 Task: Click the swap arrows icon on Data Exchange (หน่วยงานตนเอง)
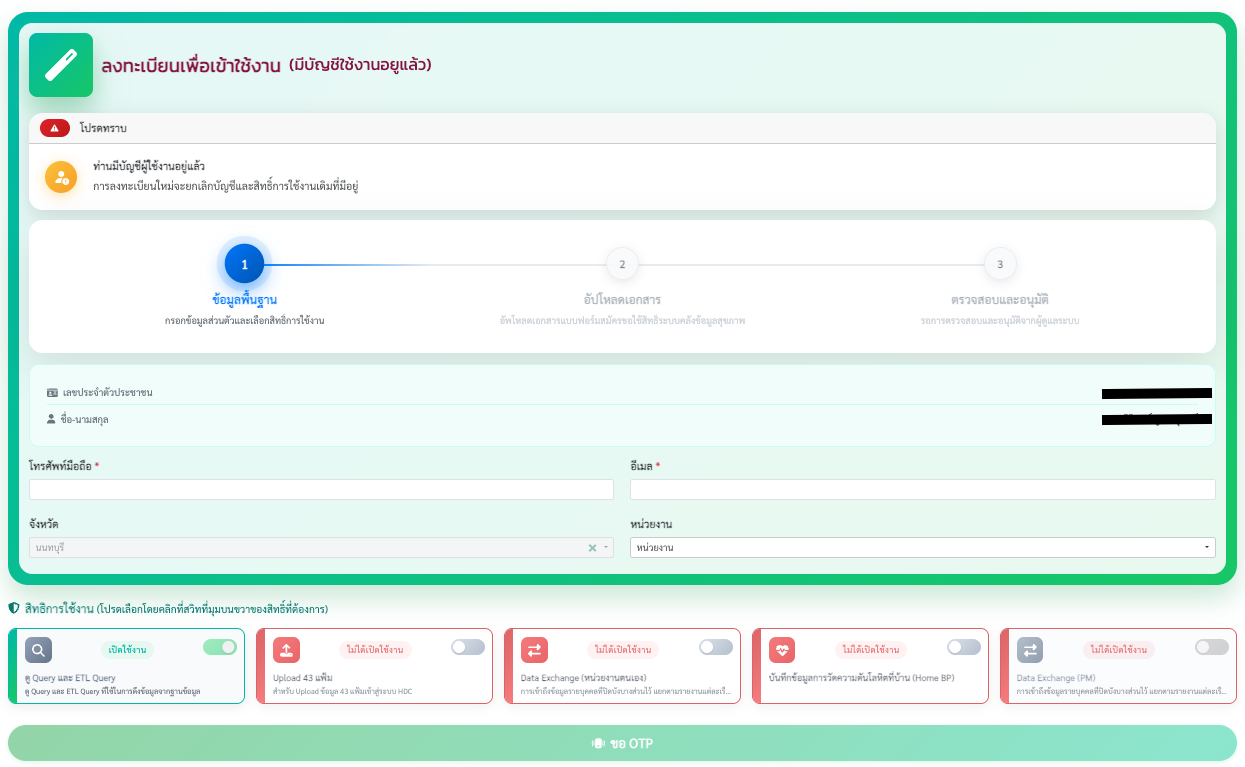(x=534, y=650)
